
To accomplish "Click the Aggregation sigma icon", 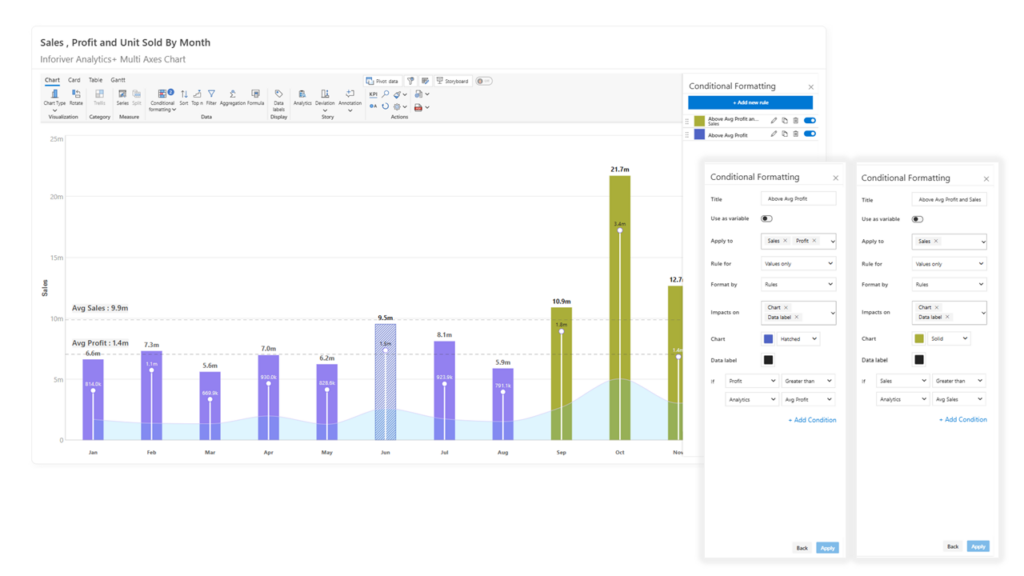I will point(232,94).
